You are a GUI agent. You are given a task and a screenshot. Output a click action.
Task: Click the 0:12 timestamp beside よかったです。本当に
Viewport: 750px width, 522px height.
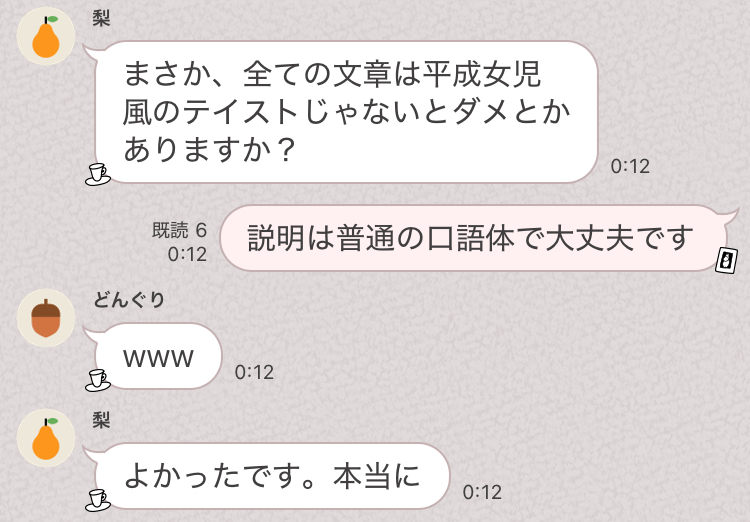click(x=482, y=492)
